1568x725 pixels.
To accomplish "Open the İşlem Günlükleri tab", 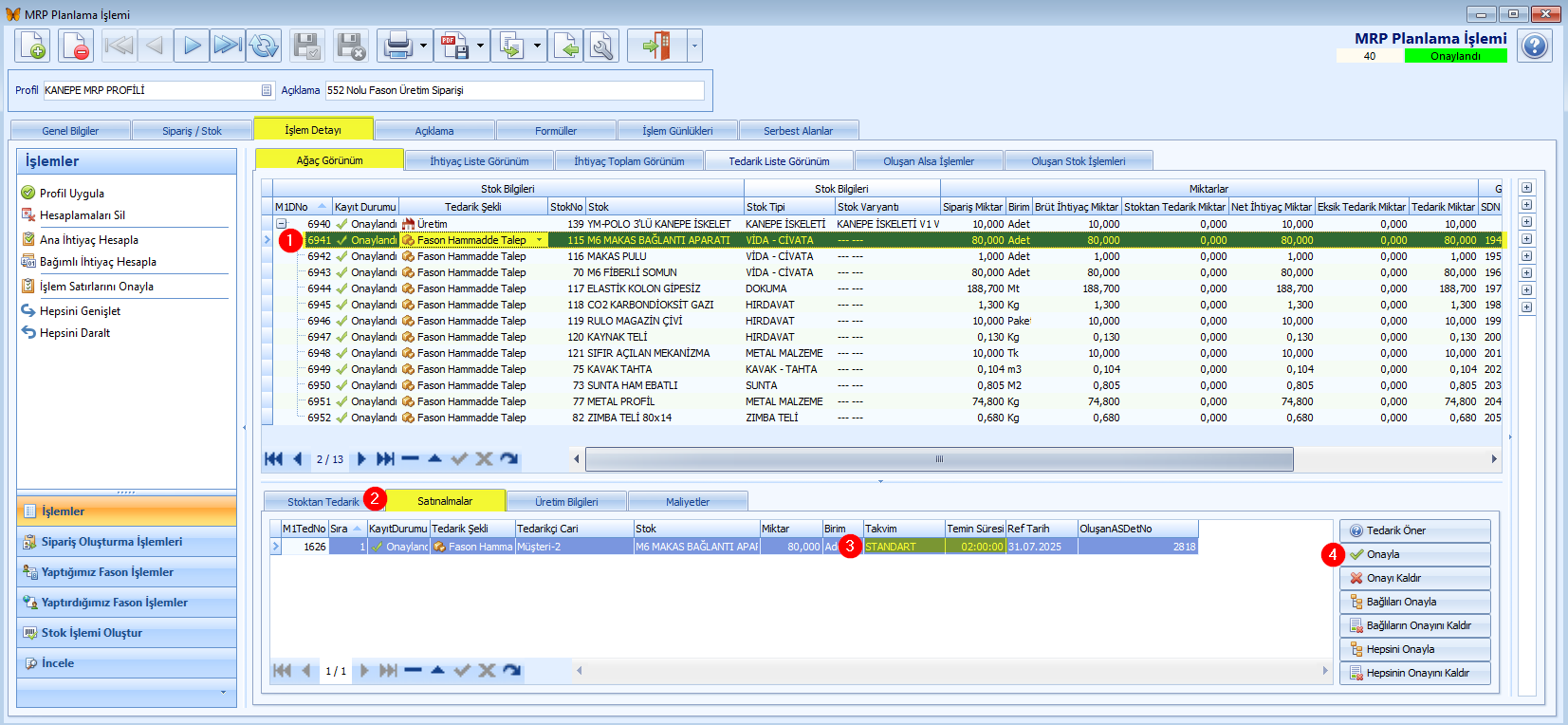I will pyautogui.click(x=677, y=131).
